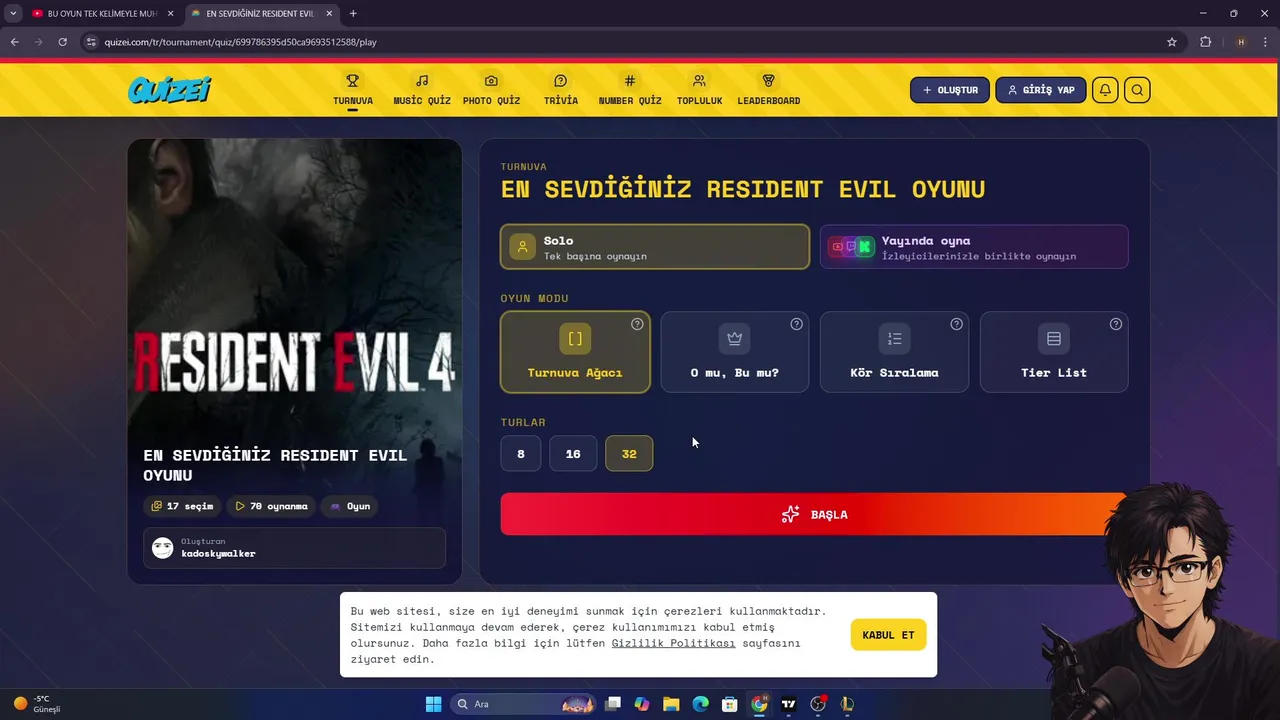Choose Kör Sıralama game mode
Viewport: 1280px width, 720px height.
(894, 352)
